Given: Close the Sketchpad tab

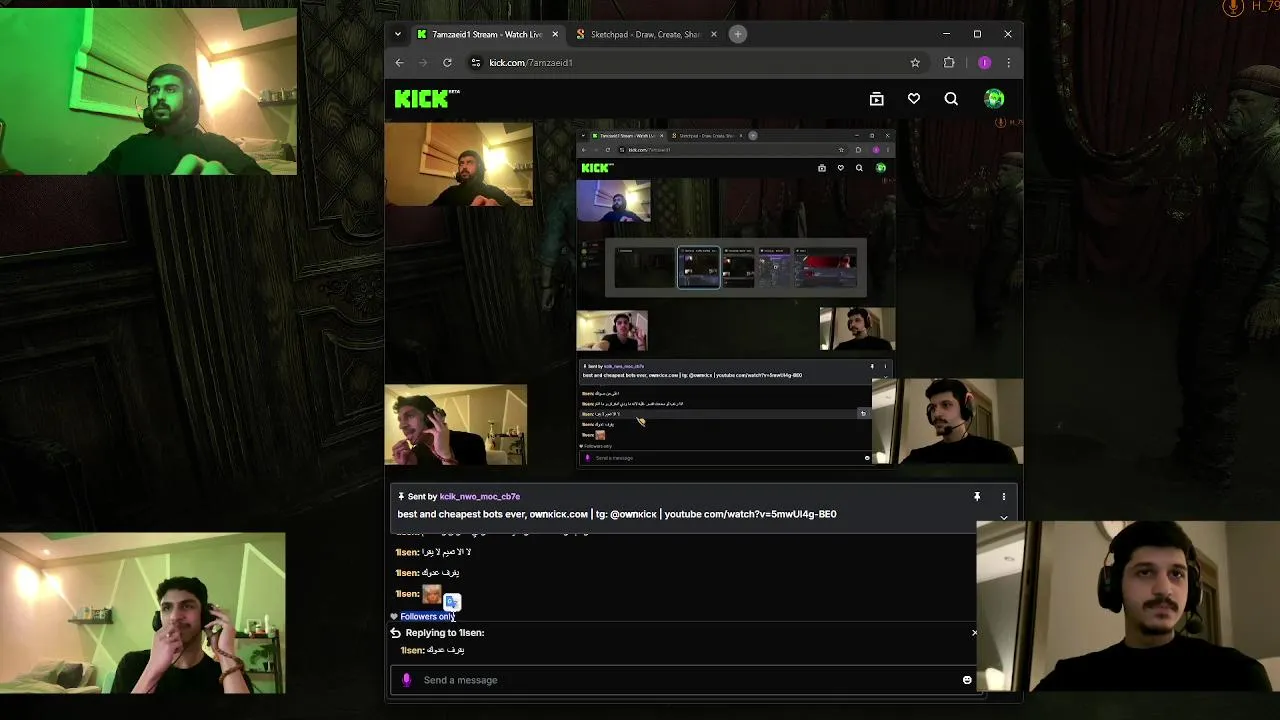Looking at the screenshot, I should coord(713,34).
